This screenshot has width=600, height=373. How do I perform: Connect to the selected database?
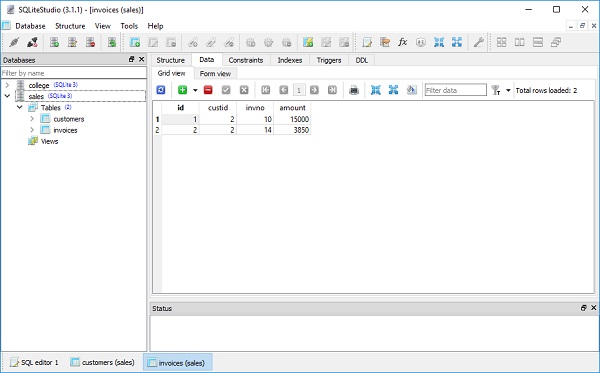(x=14, y=42)
